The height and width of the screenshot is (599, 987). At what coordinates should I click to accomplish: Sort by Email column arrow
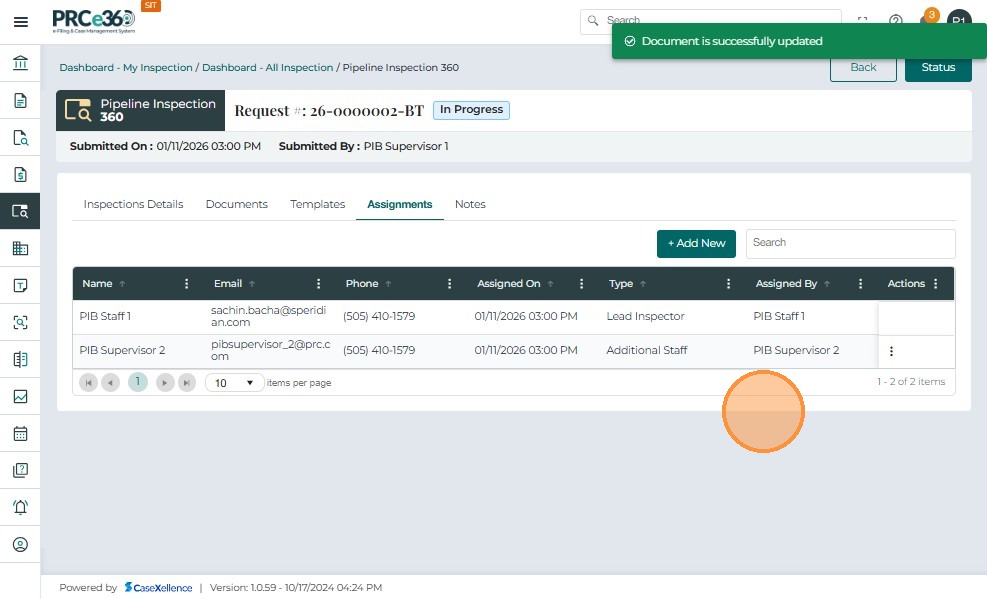pyautogui.click(x=252, y=284)
